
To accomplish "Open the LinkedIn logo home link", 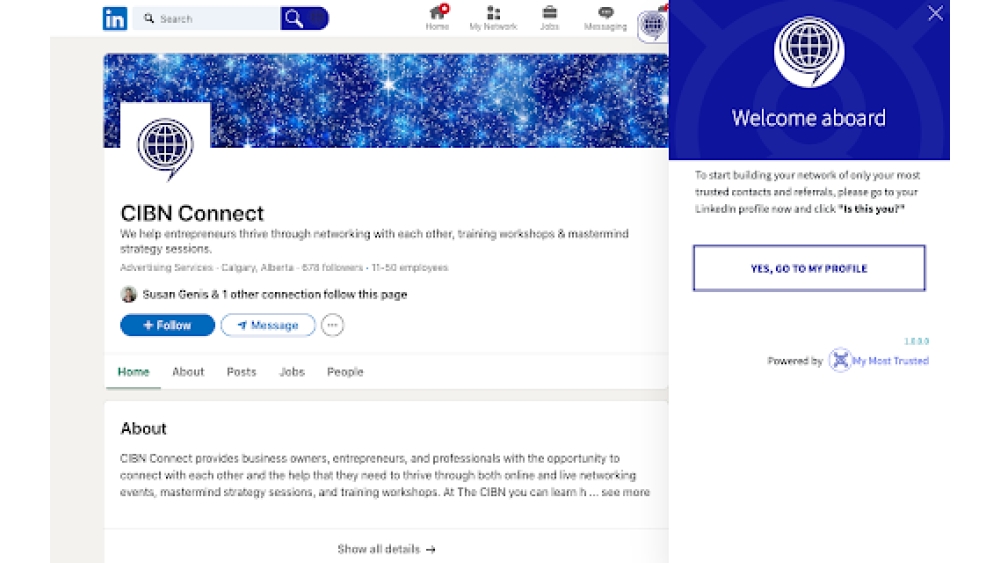I will coord(115,18).
